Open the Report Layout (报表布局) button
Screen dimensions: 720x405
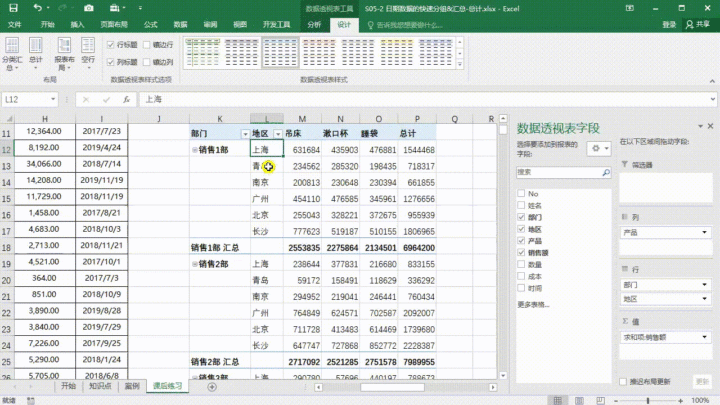coord(64,54)
